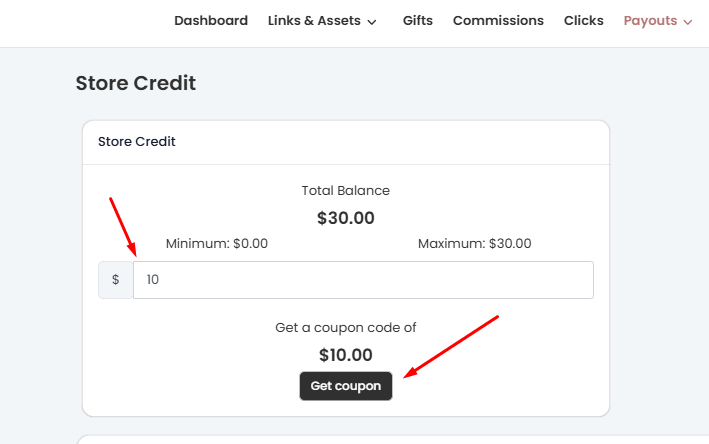Screen dimensions: 709x444
Task: Open the Links & Assets menu
Action: coord(314,21)
